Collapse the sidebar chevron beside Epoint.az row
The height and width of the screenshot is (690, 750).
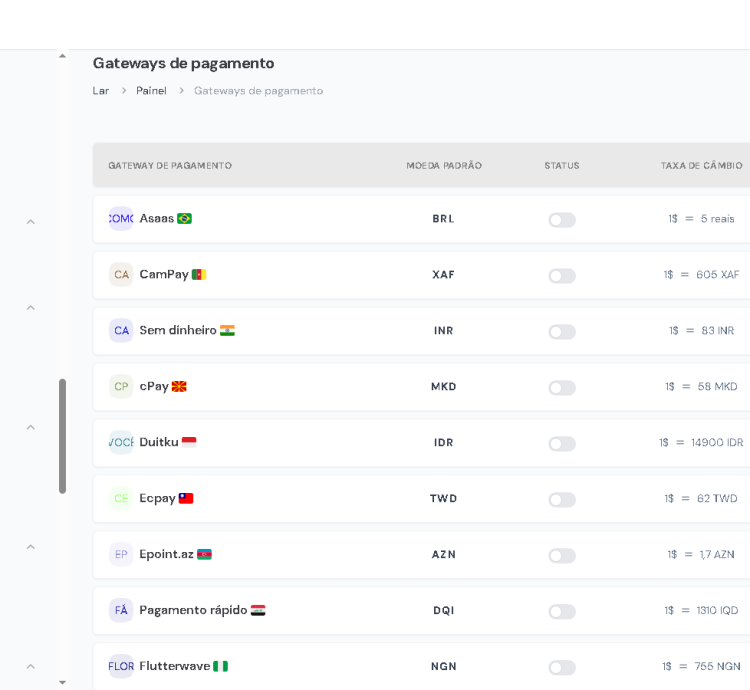(31, 547)
